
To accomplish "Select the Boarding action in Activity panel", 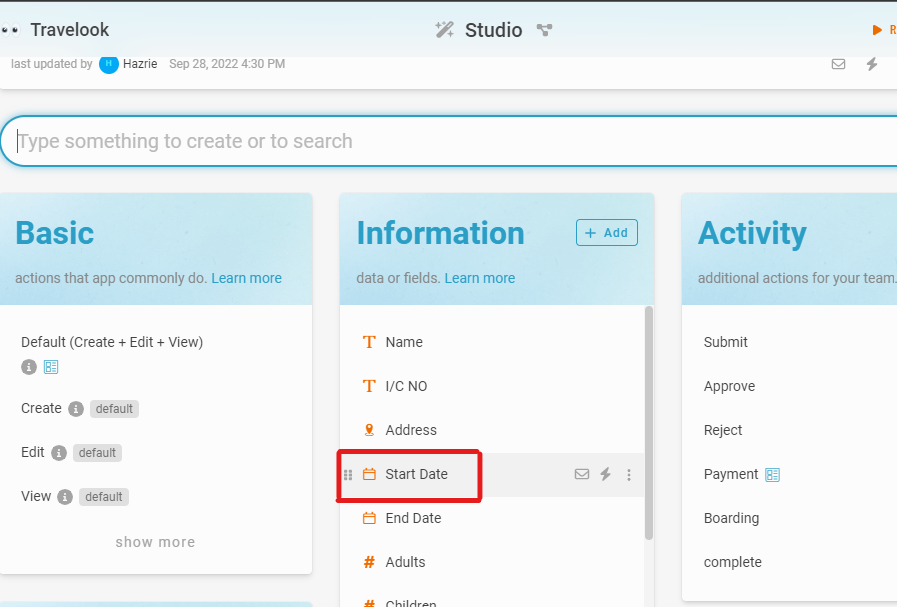I will tap(731, 518).
